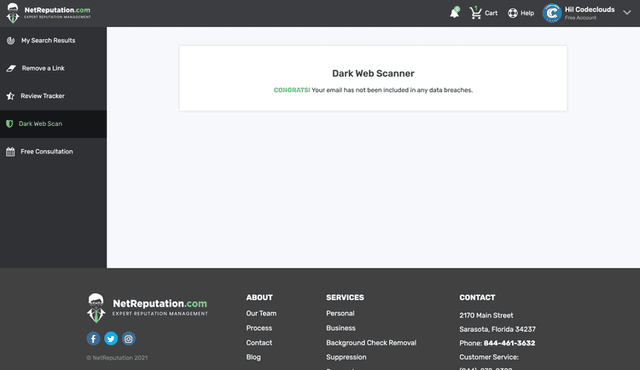Open Background Check Removal link

coord(371,343)
